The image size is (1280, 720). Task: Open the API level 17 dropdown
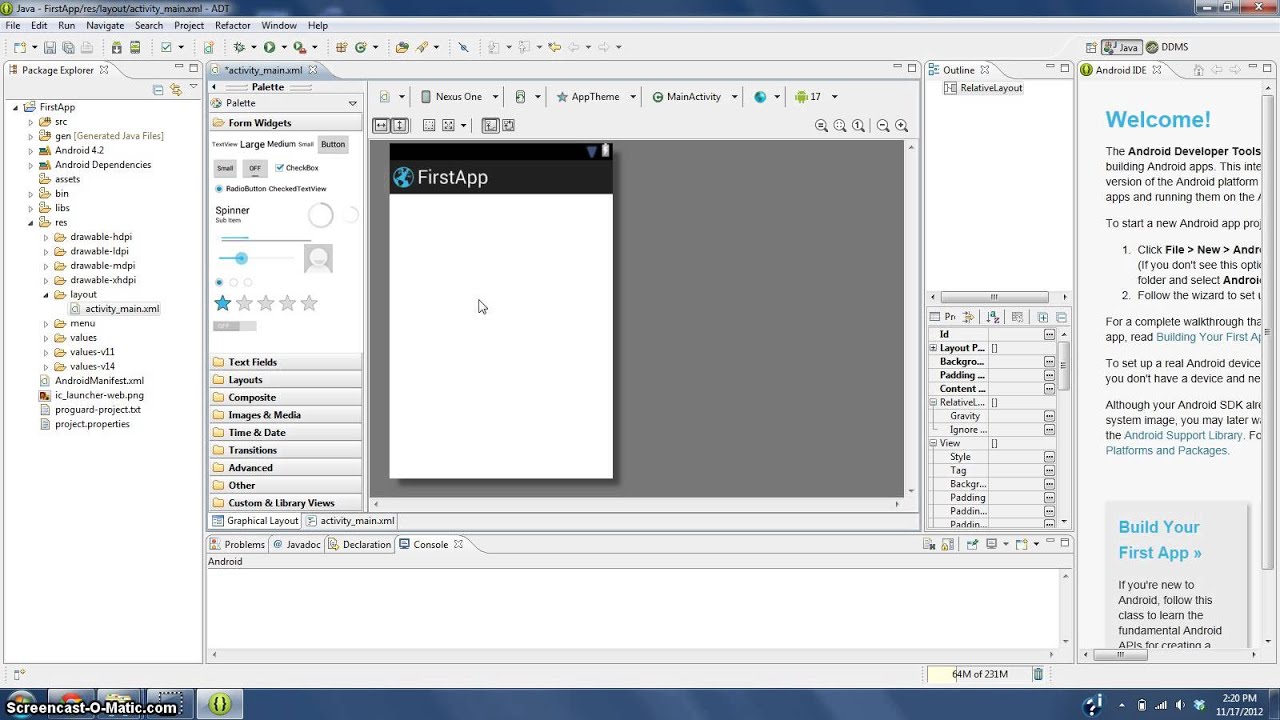[x=815, y=97]
